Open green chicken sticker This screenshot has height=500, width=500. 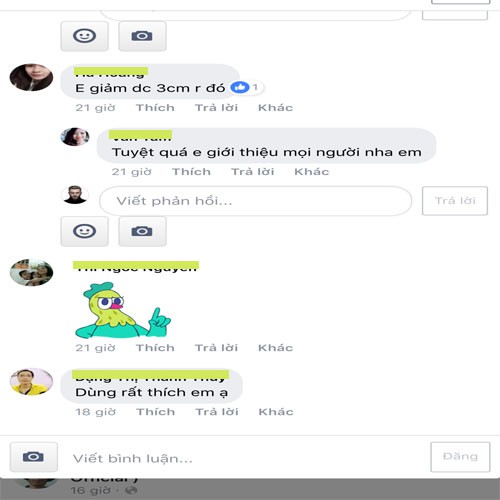(123, 310)
